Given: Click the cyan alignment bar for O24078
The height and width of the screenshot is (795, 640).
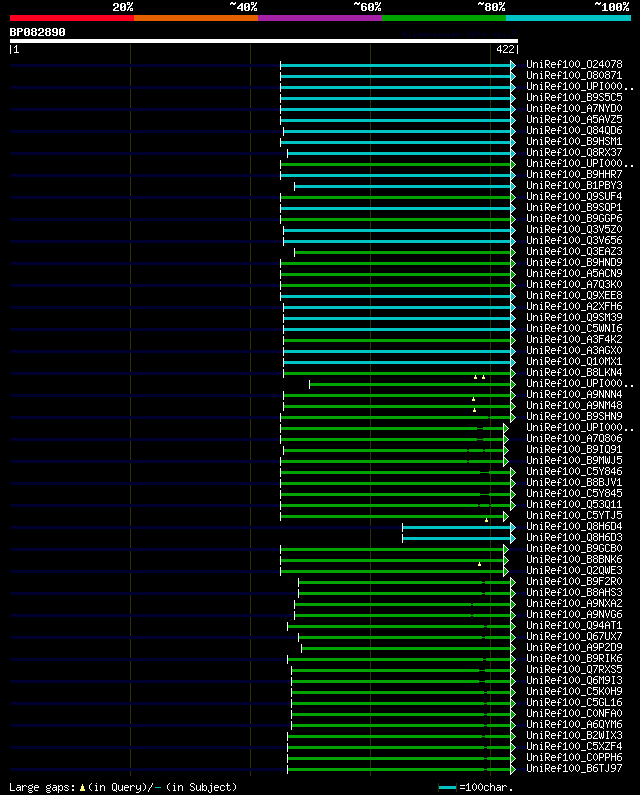Looking at the screenshot, I should click(x=396, y=65).
